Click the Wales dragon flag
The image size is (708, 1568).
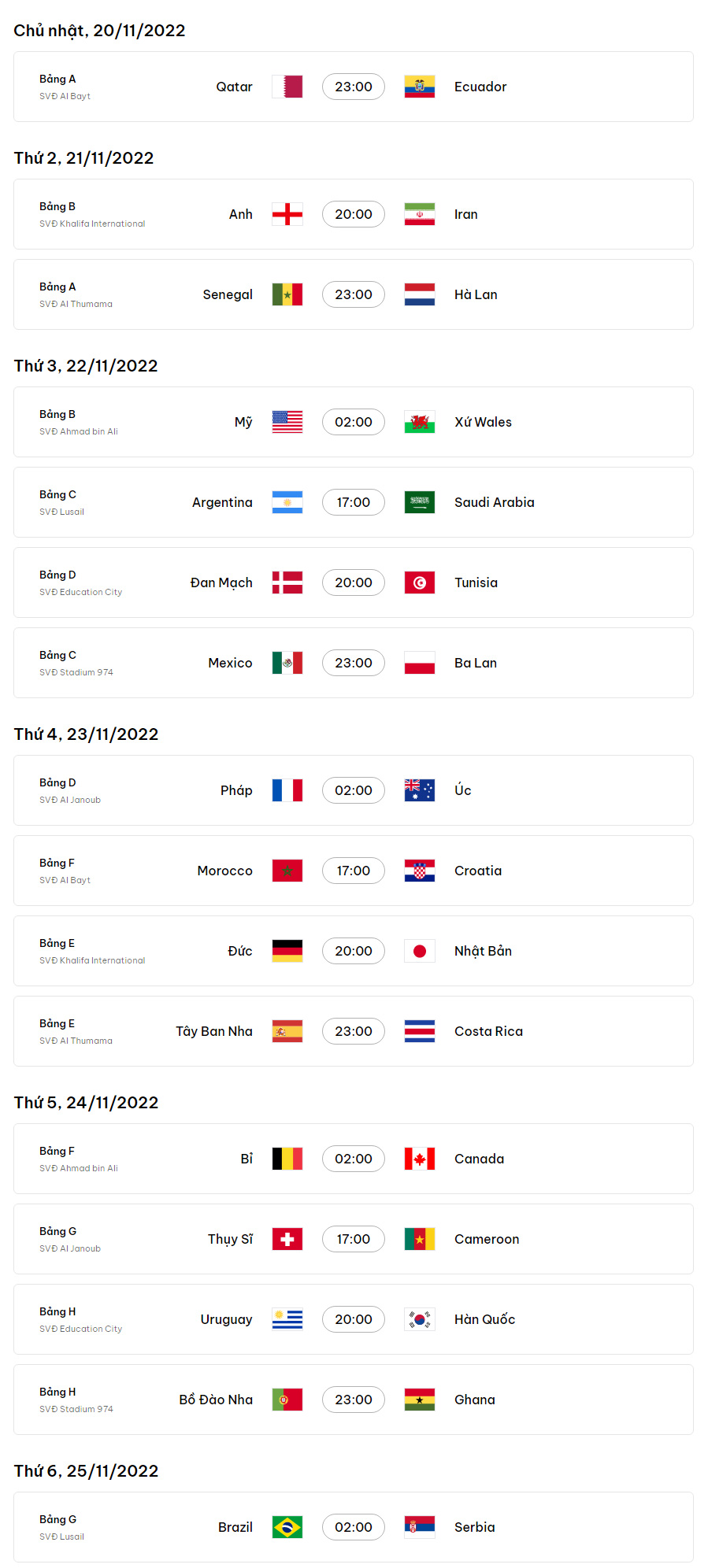[420, 422]
